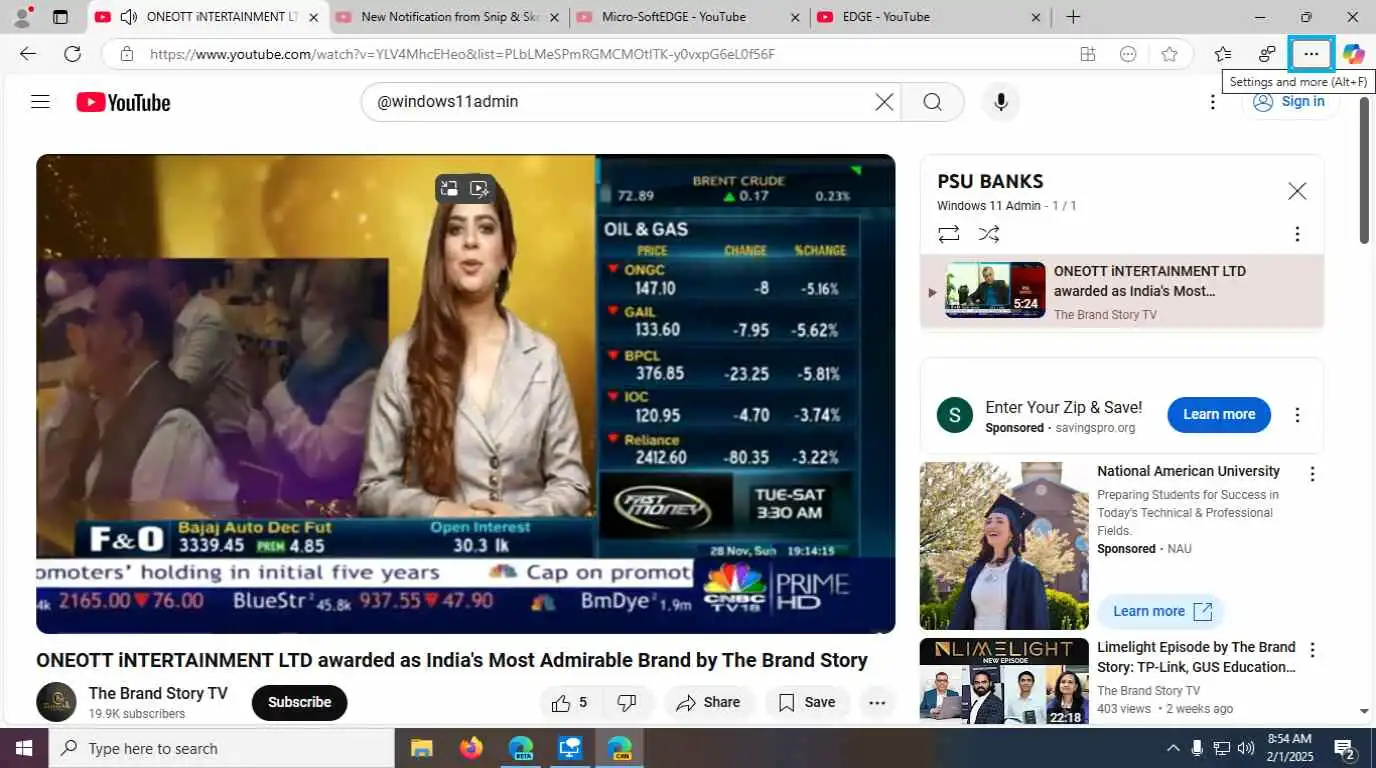Select the ONEOTT iNTERTAINMENT tab

(x=208, y=17)
